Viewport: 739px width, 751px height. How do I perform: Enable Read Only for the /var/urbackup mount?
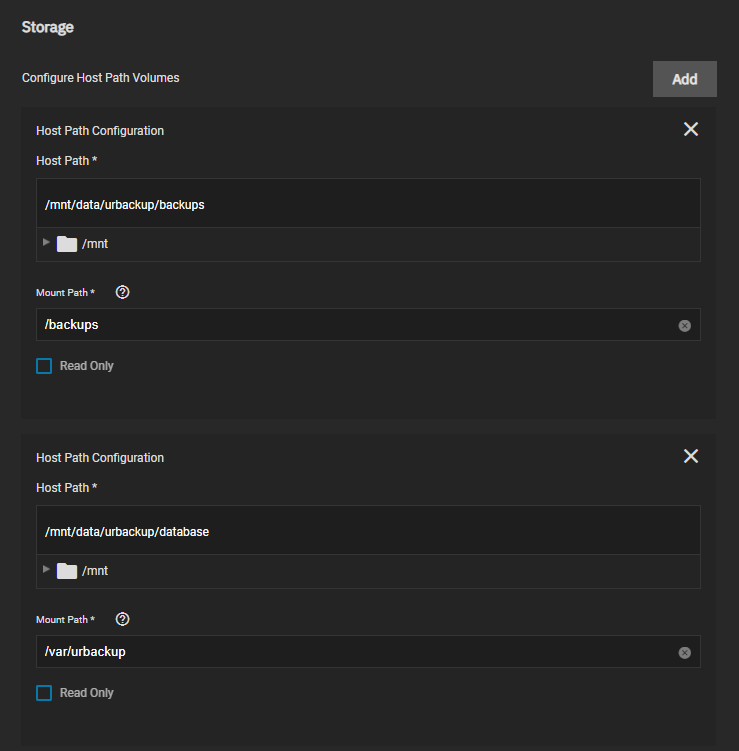pos(44,693)
